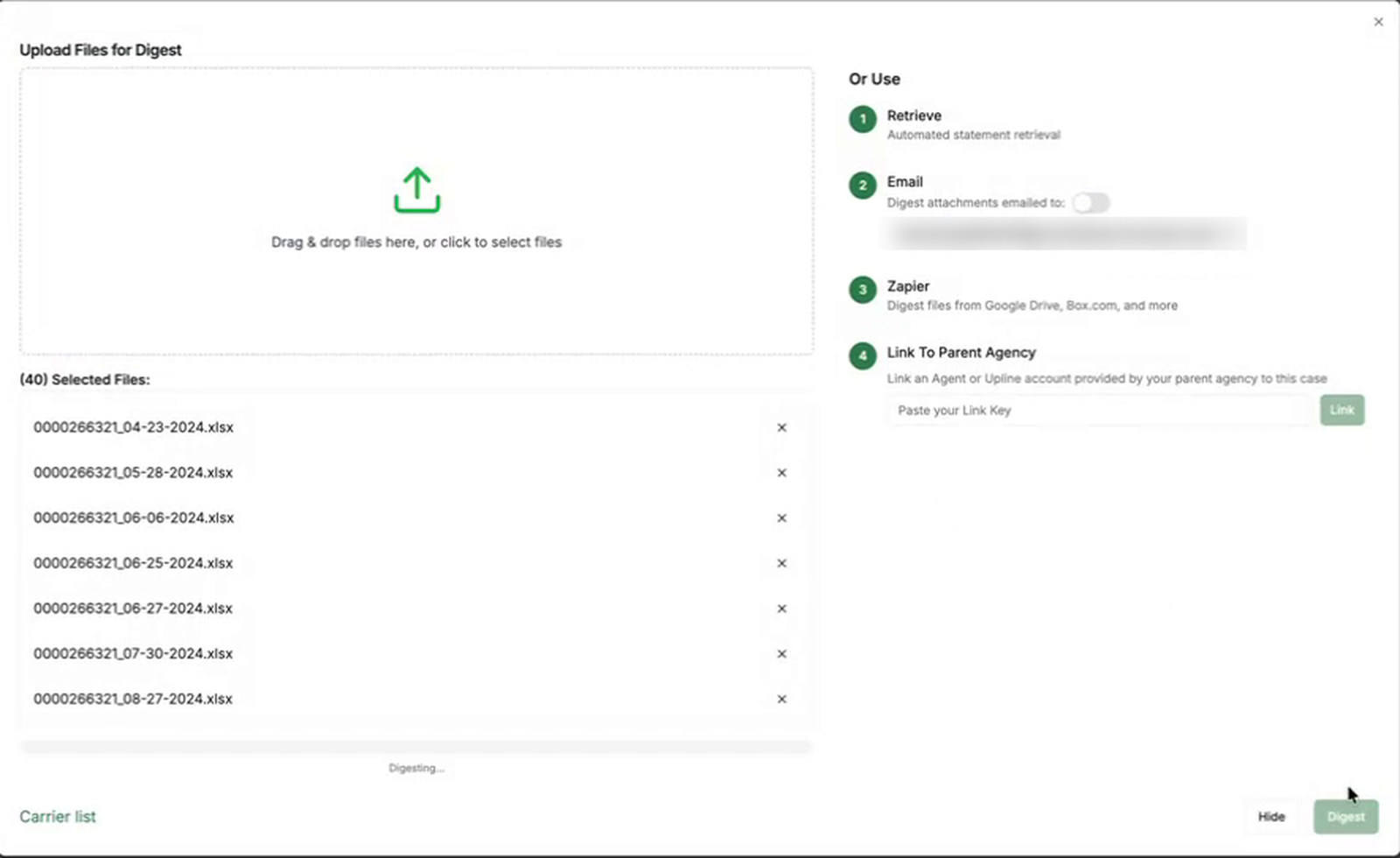Click the Digest button
1400x858 pixels.
coord(1346,817)
